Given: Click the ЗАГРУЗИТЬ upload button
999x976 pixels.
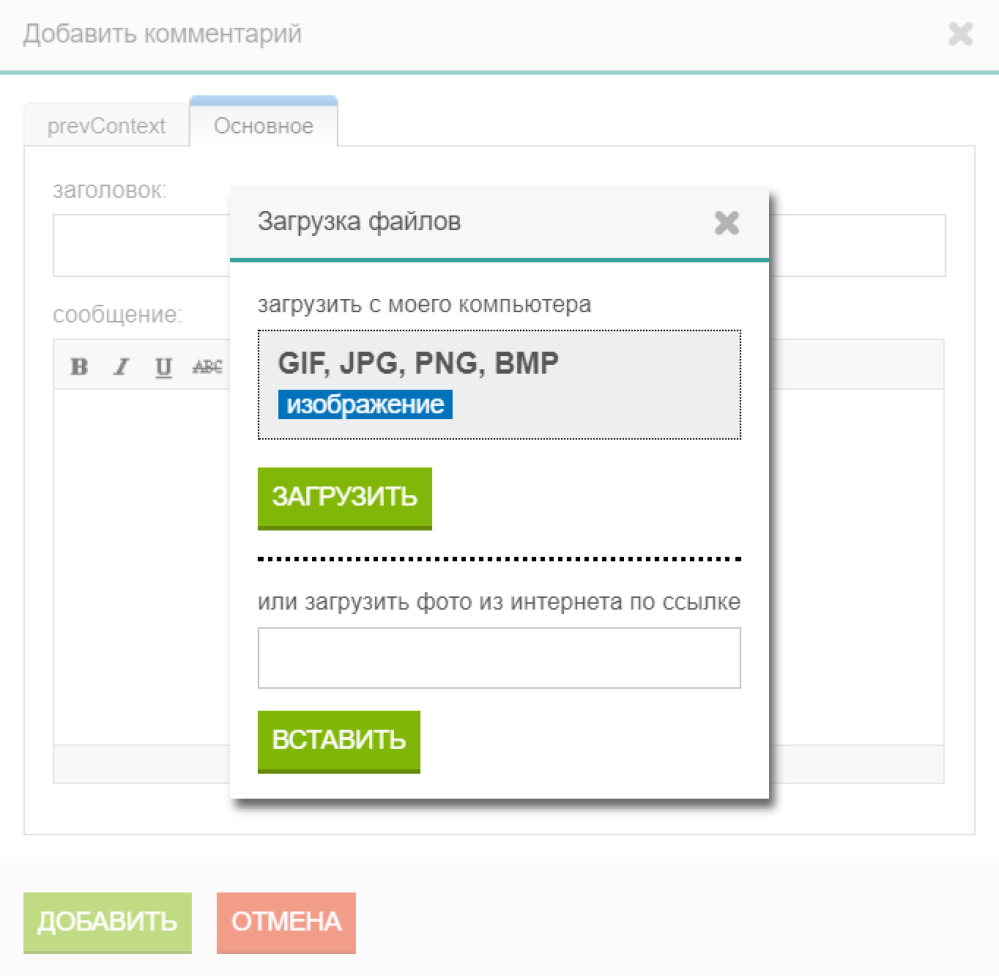Looking at the screenshot, I should tap(344, 497).
